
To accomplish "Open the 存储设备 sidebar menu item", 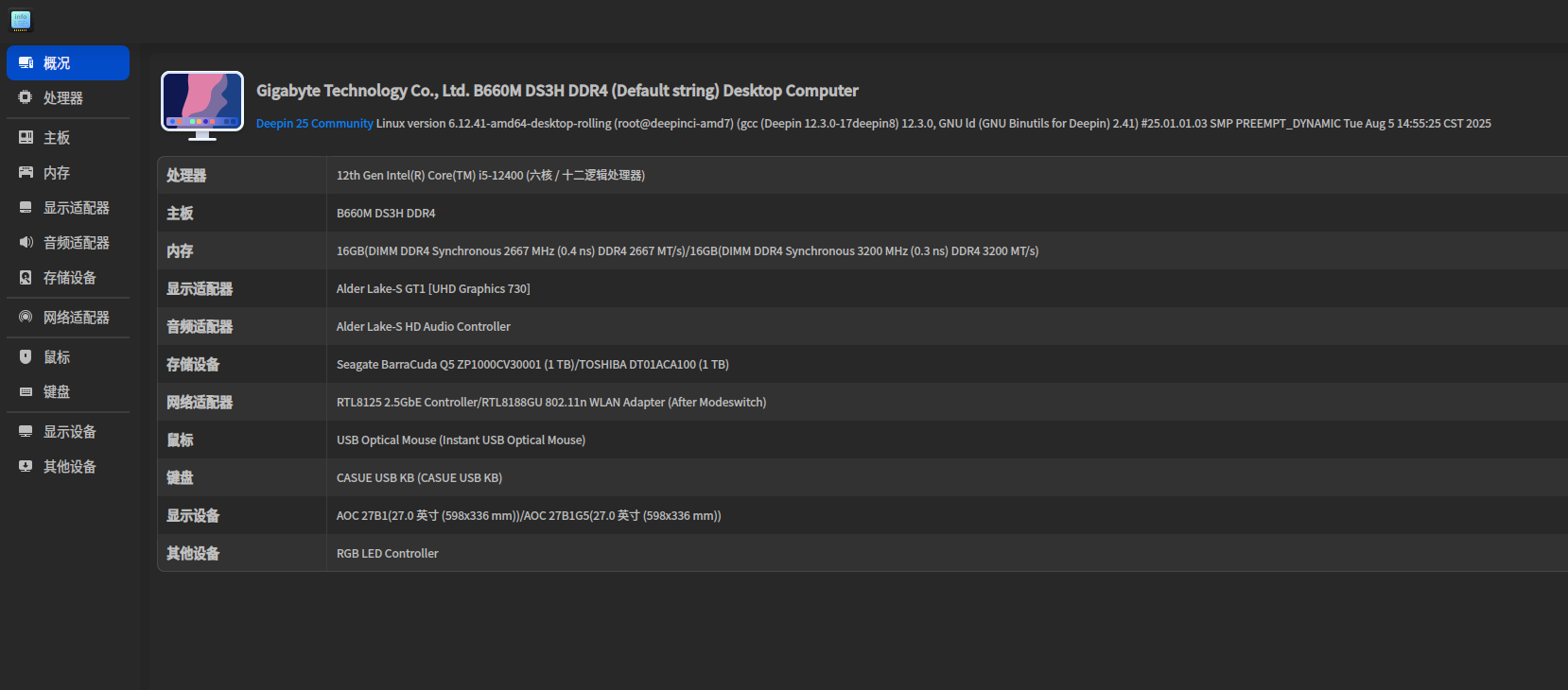I will (68, 278).
